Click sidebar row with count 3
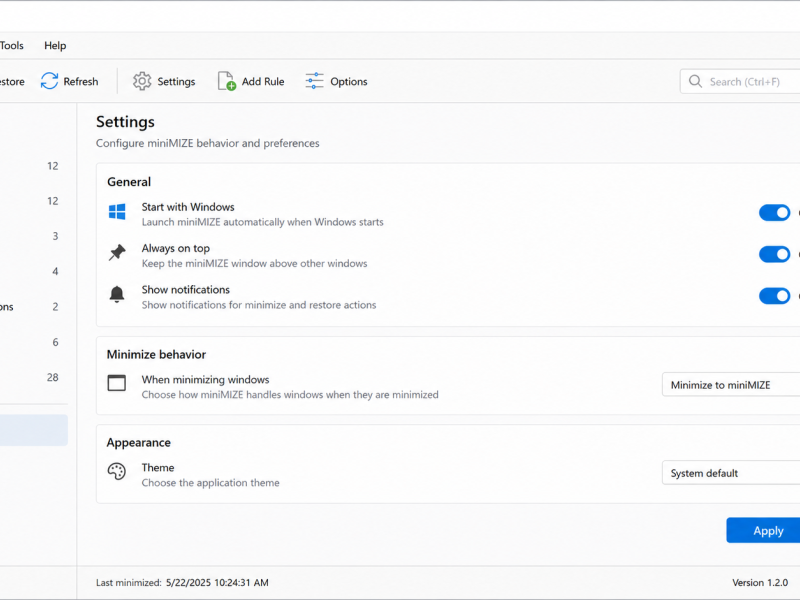 34,236
